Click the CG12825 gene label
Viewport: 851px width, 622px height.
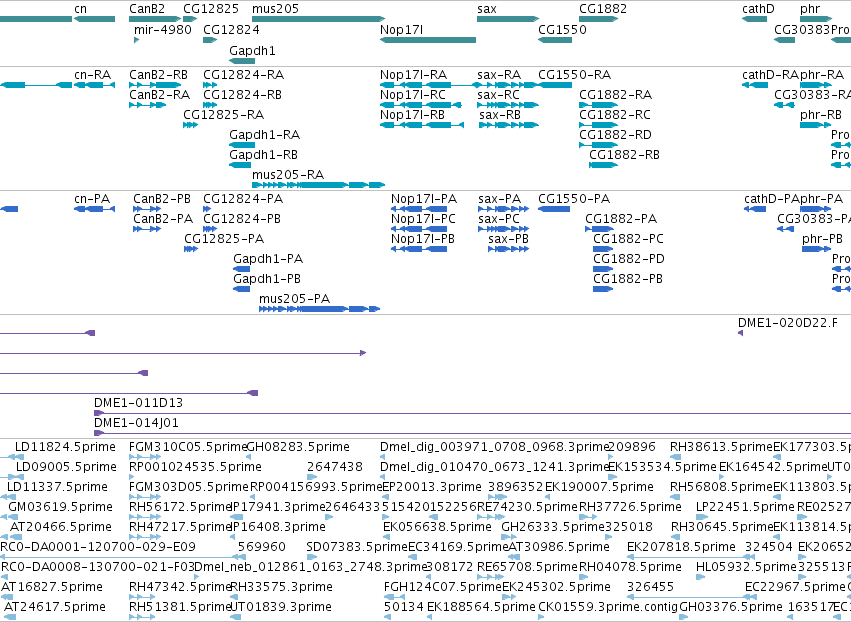[x=211, y=9]
